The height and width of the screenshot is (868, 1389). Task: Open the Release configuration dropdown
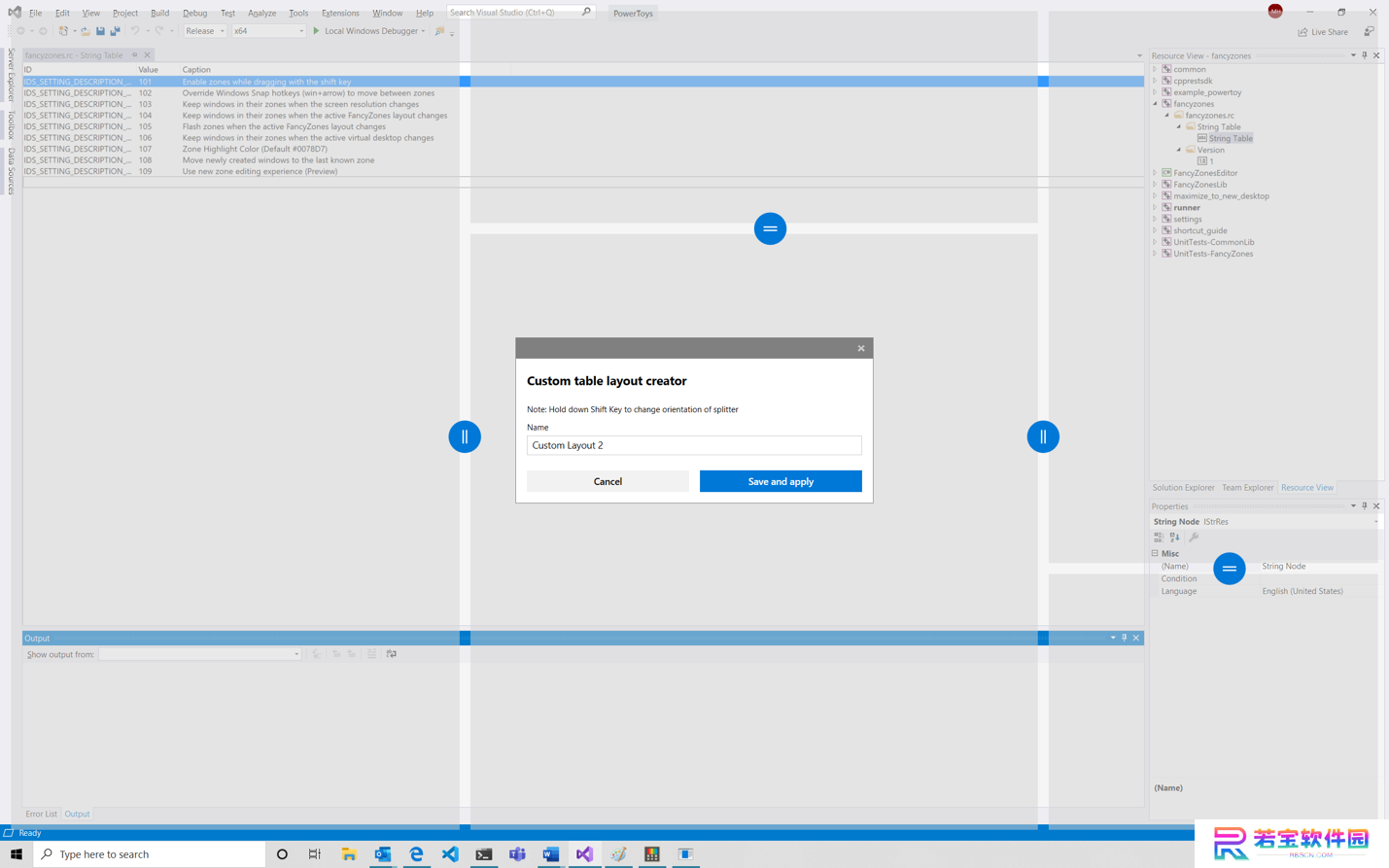[205, 31]
